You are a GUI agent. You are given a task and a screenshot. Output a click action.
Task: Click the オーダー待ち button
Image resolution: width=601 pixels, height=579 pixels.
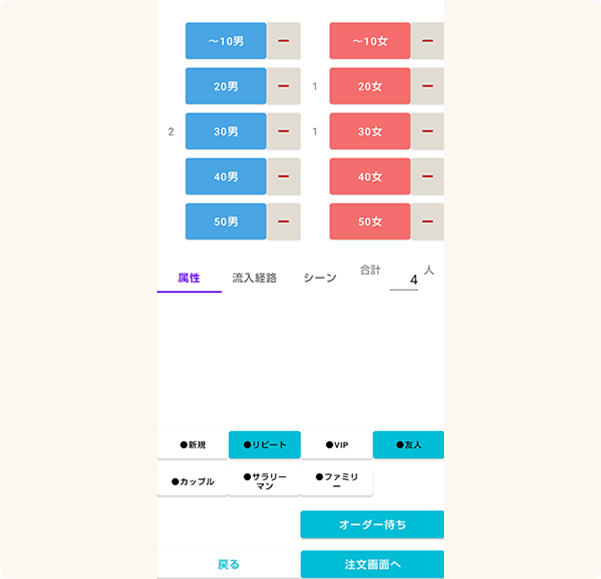coord(372,524)
